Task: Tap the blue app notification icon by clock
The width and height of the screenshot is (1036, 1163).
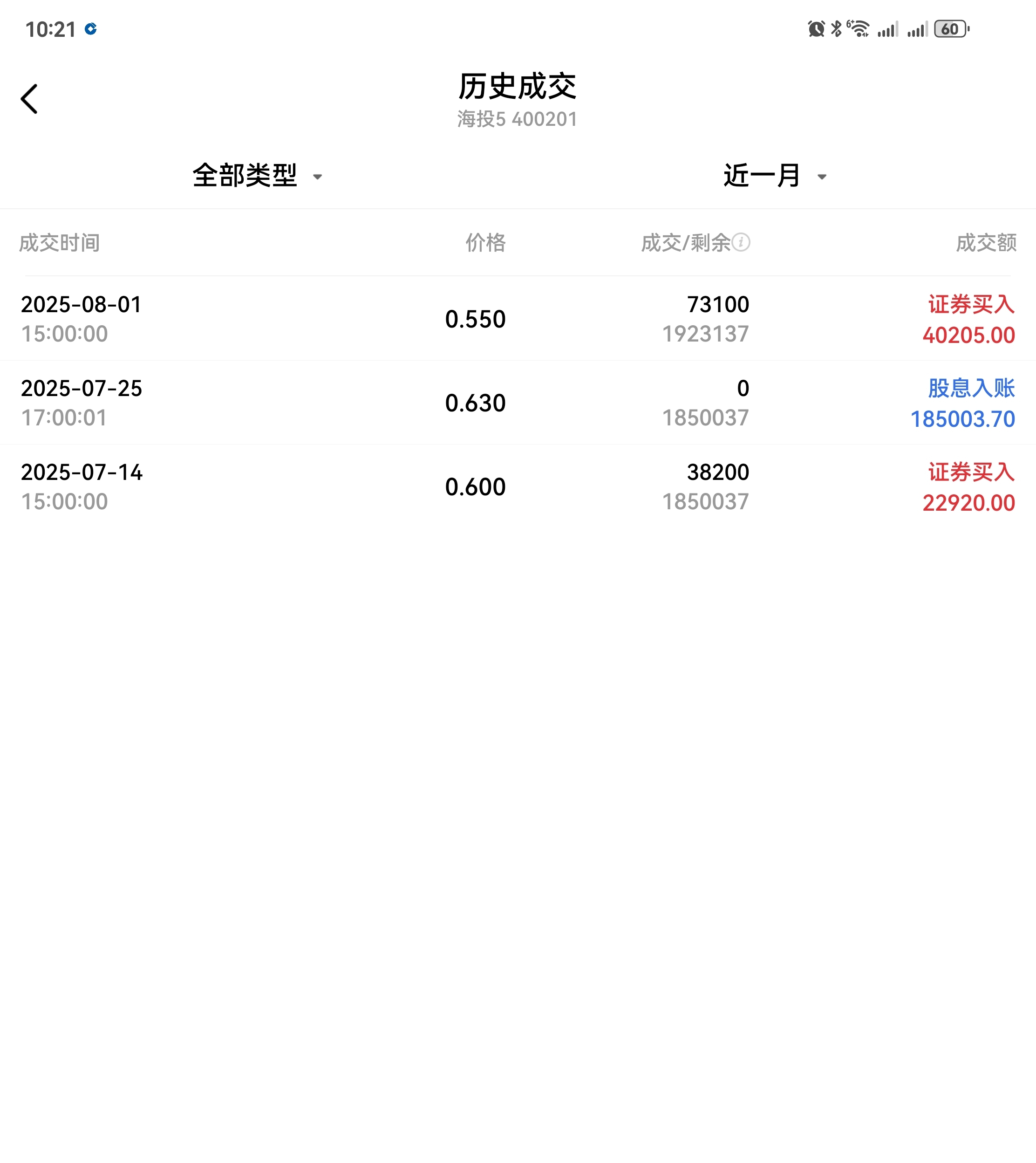Action: pyautogui.click(x=90, y=28)
